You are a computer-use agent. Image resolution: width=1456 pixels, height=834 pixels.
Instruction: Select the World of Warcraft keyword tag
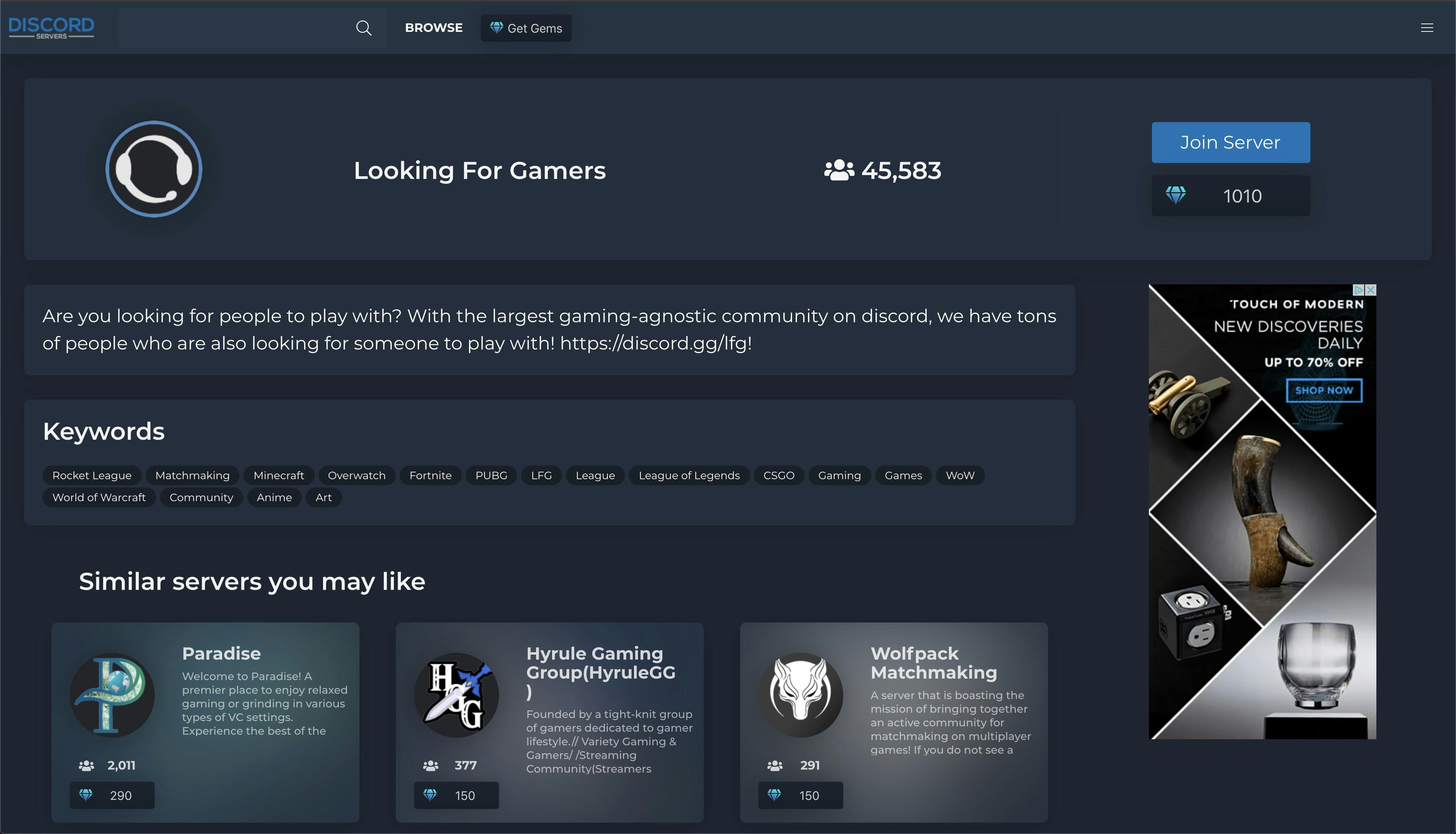tap(99, 497)
